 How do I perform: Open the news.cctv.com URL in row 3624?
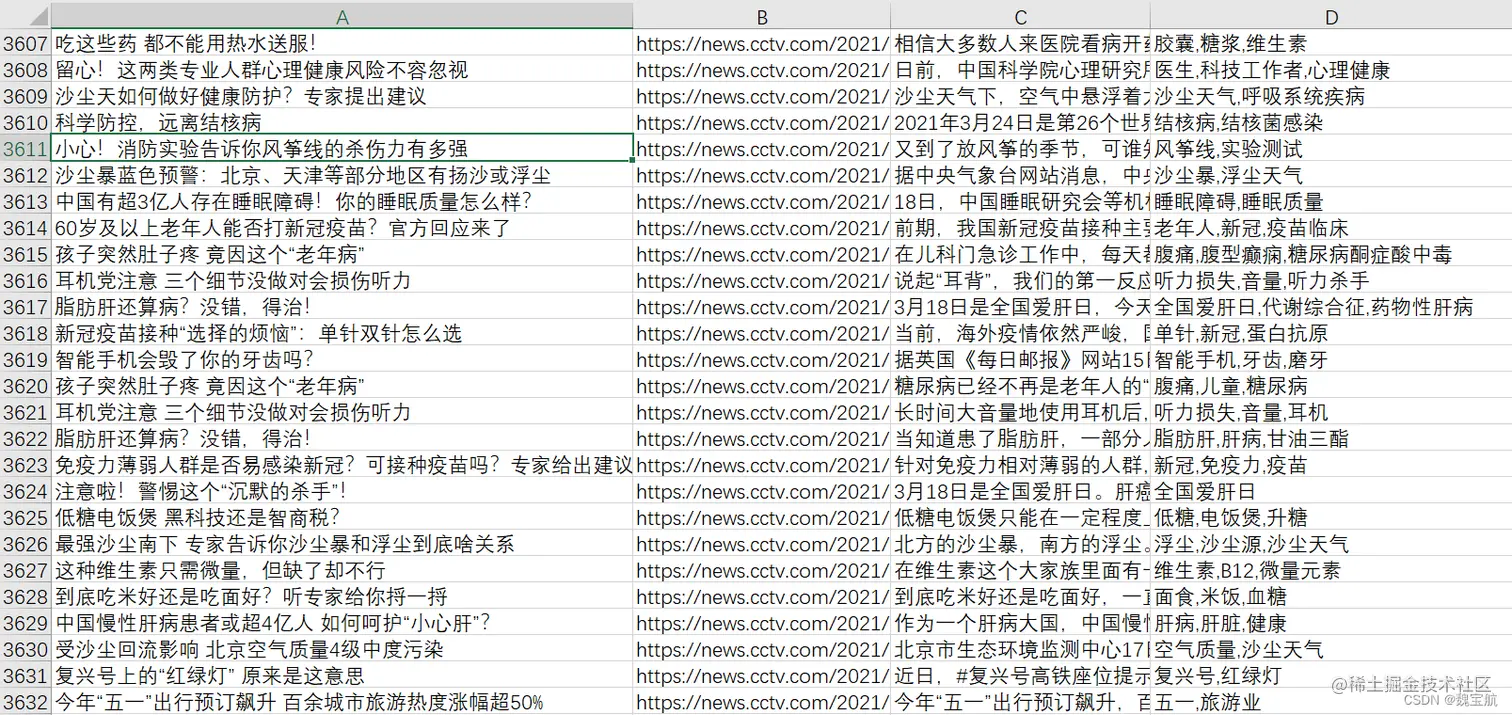tap(762, 491)
